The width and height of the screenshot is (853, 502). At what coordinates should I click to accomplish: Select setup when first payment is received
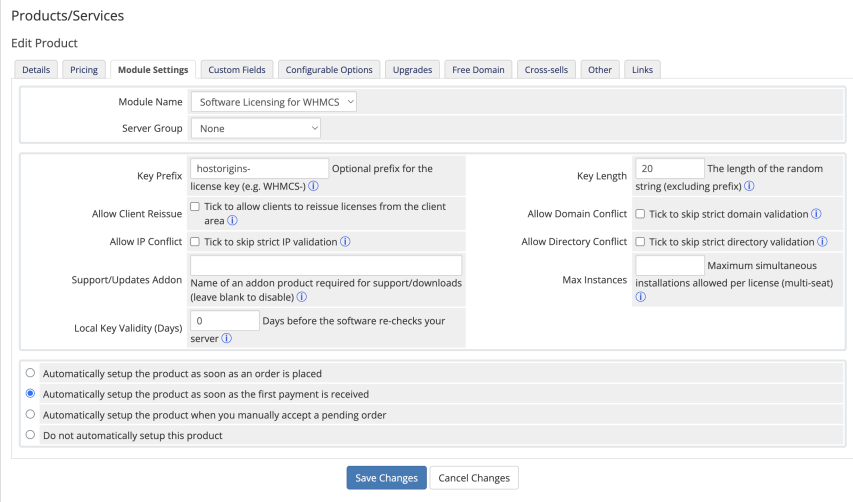[30, 393]
